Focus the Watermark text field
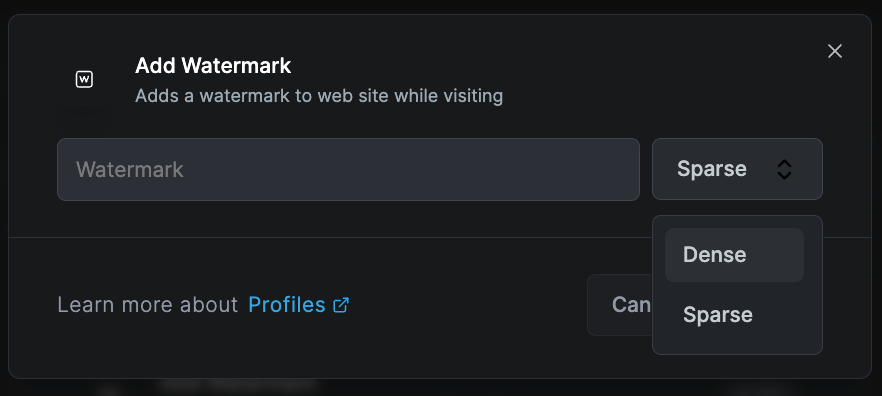Viewport: 882px width, 396px height. pos(348,169)
